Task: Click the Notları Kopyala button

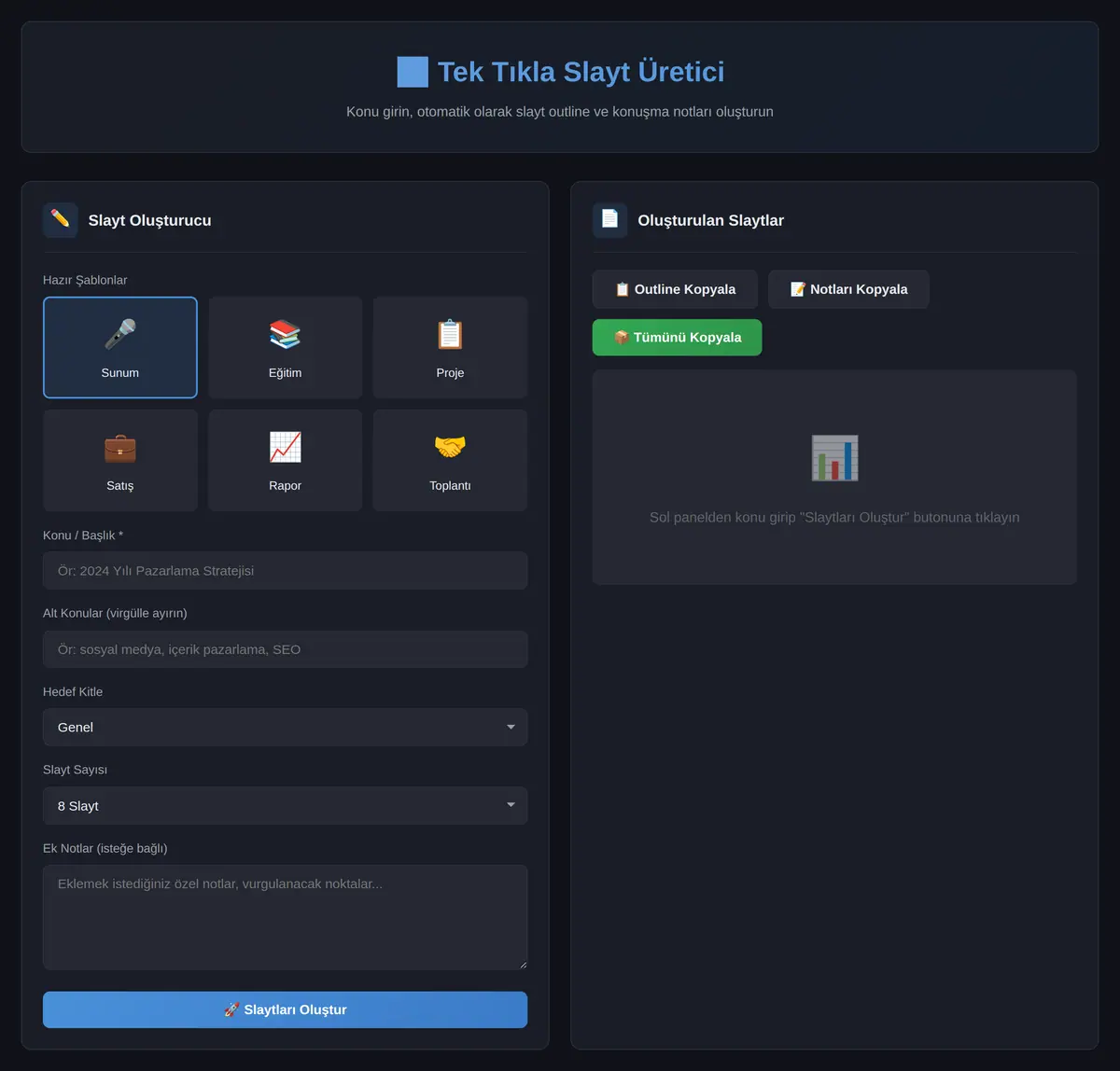Action: [x=848, y=289]
